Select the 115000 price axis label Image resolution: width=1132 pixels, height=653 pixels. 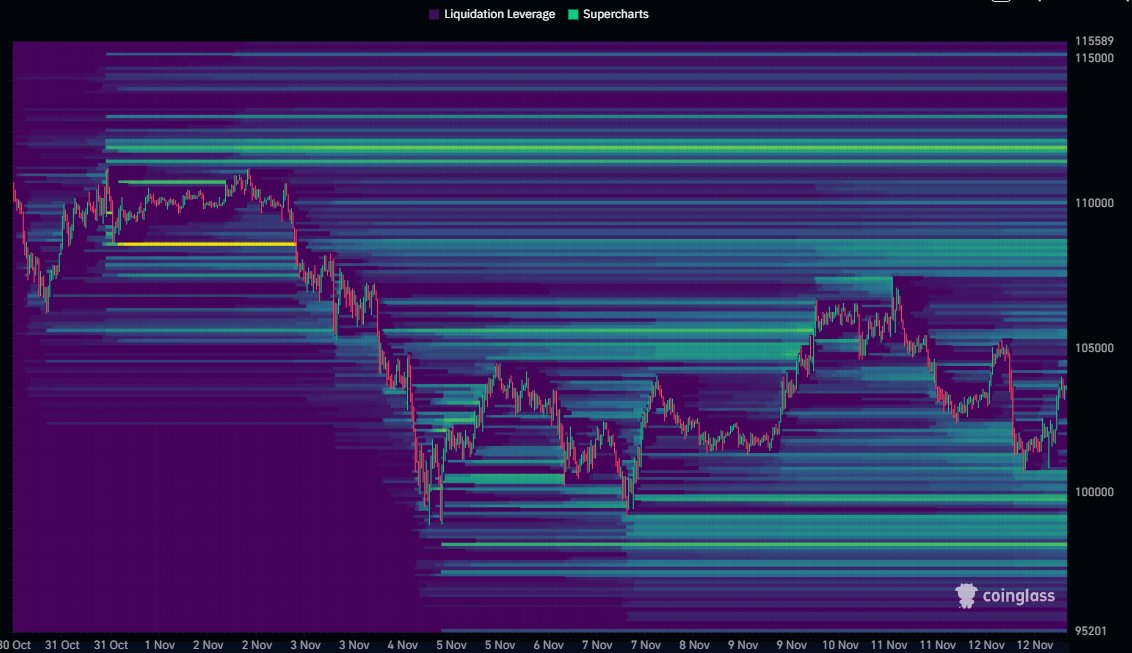click(1094, 58)
